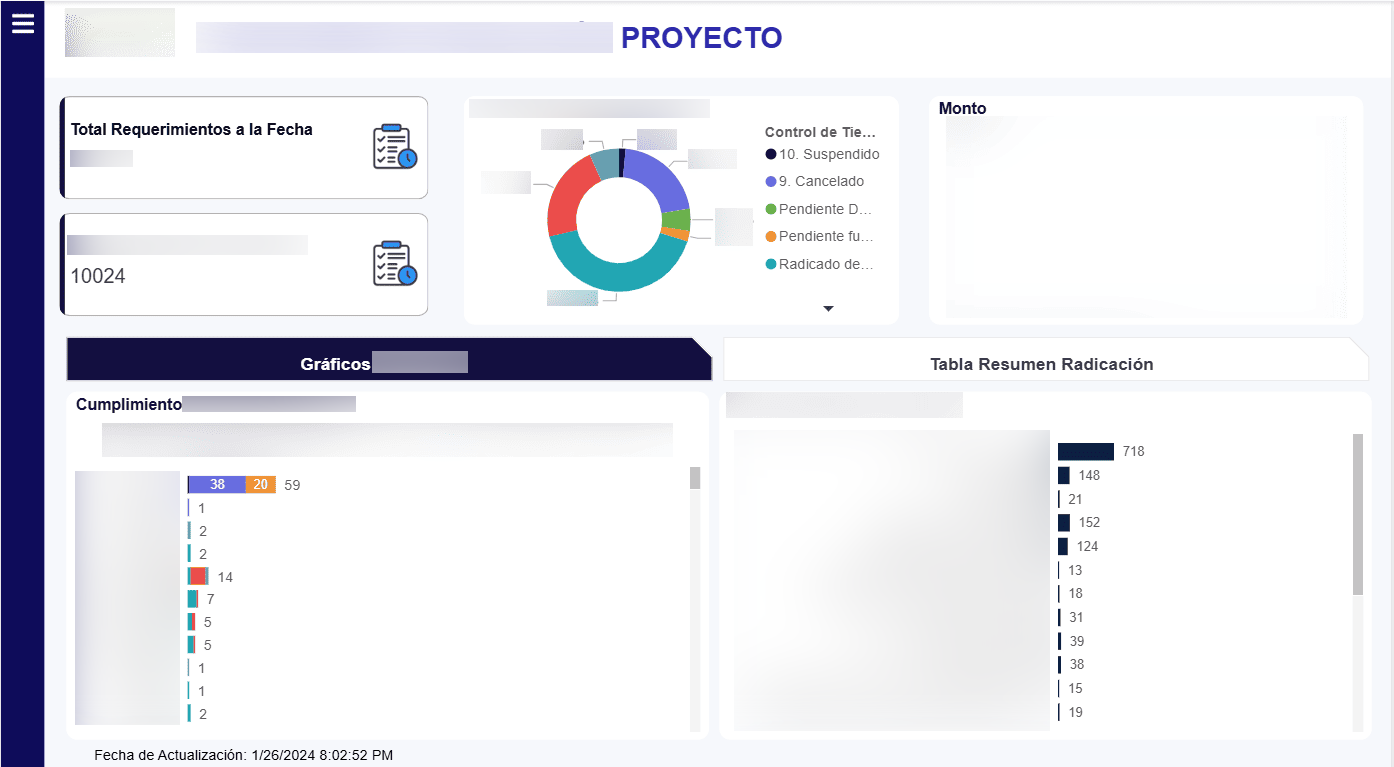Click the Cumplimiento chart vertical scrollbar
The height and width of the screenshot is (767, 1394).
[695, 478]
